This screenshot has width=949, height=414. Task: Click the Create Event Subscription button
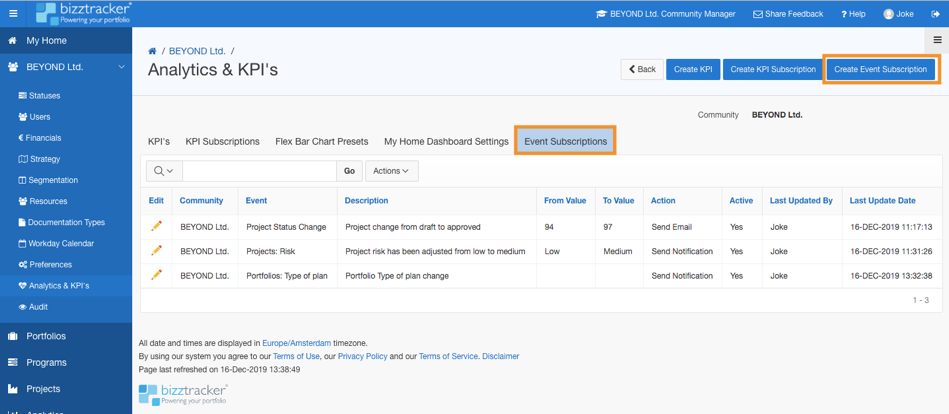[x=881, y=70]
